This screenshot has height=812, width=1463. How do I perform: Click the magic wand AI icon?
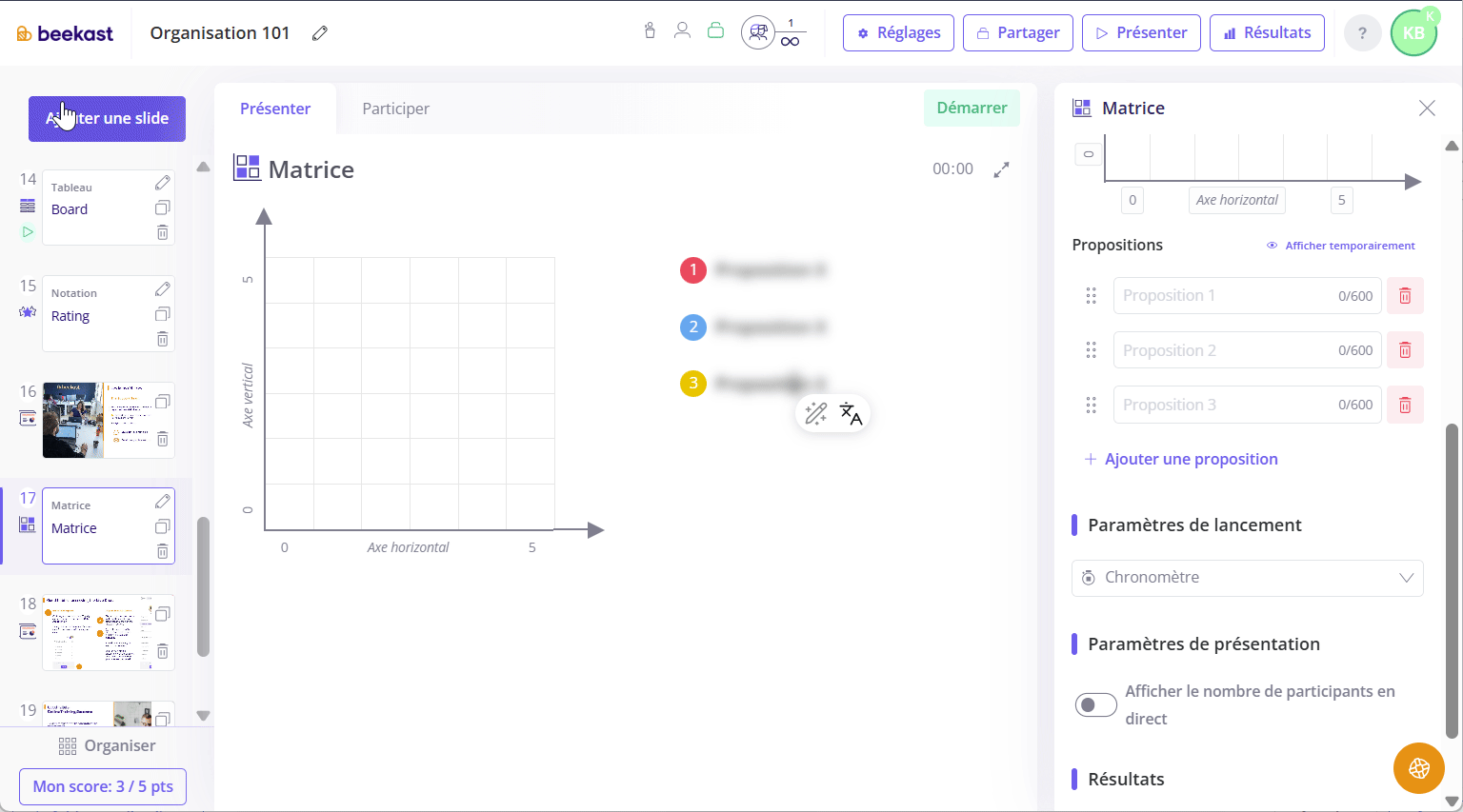click(x=816, y=413)
